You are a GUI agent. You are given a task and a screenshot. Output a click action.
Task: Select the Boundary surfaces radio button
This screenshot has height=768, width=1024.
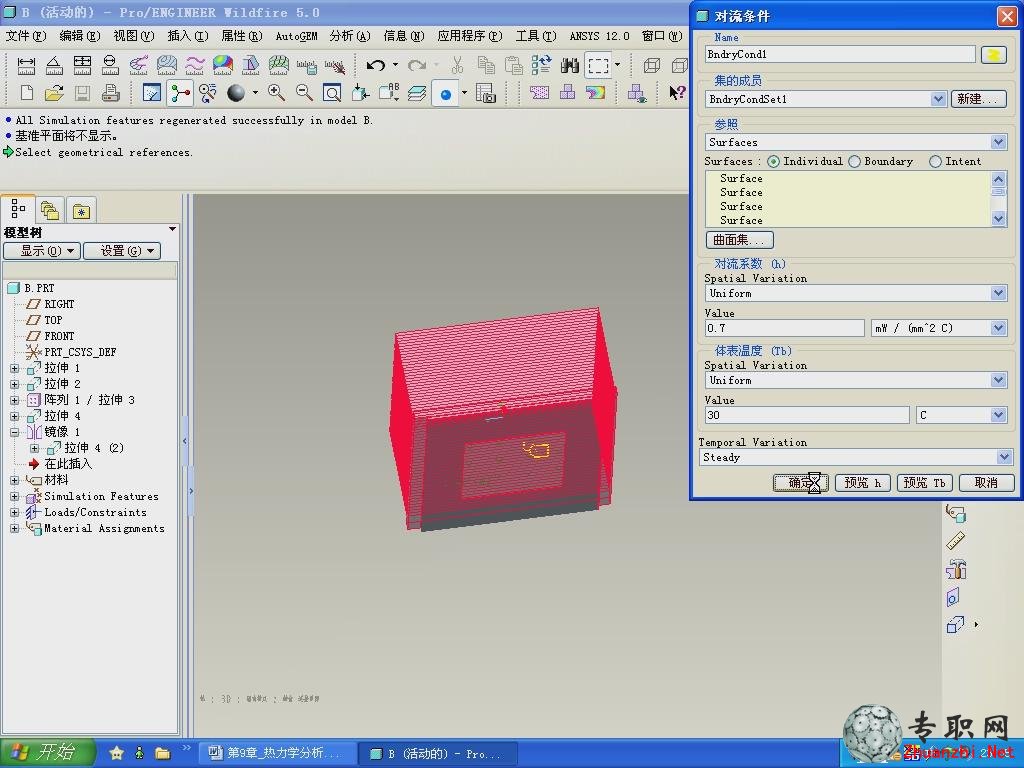pyautogui.click(x=854, y=161)
